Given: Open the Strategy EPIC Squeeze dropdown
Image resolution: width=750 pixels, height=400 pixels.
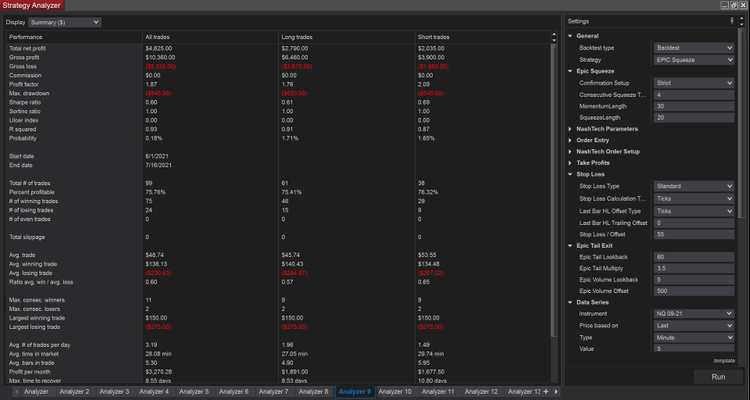Looking at the screenshot, I should (694, 59).
